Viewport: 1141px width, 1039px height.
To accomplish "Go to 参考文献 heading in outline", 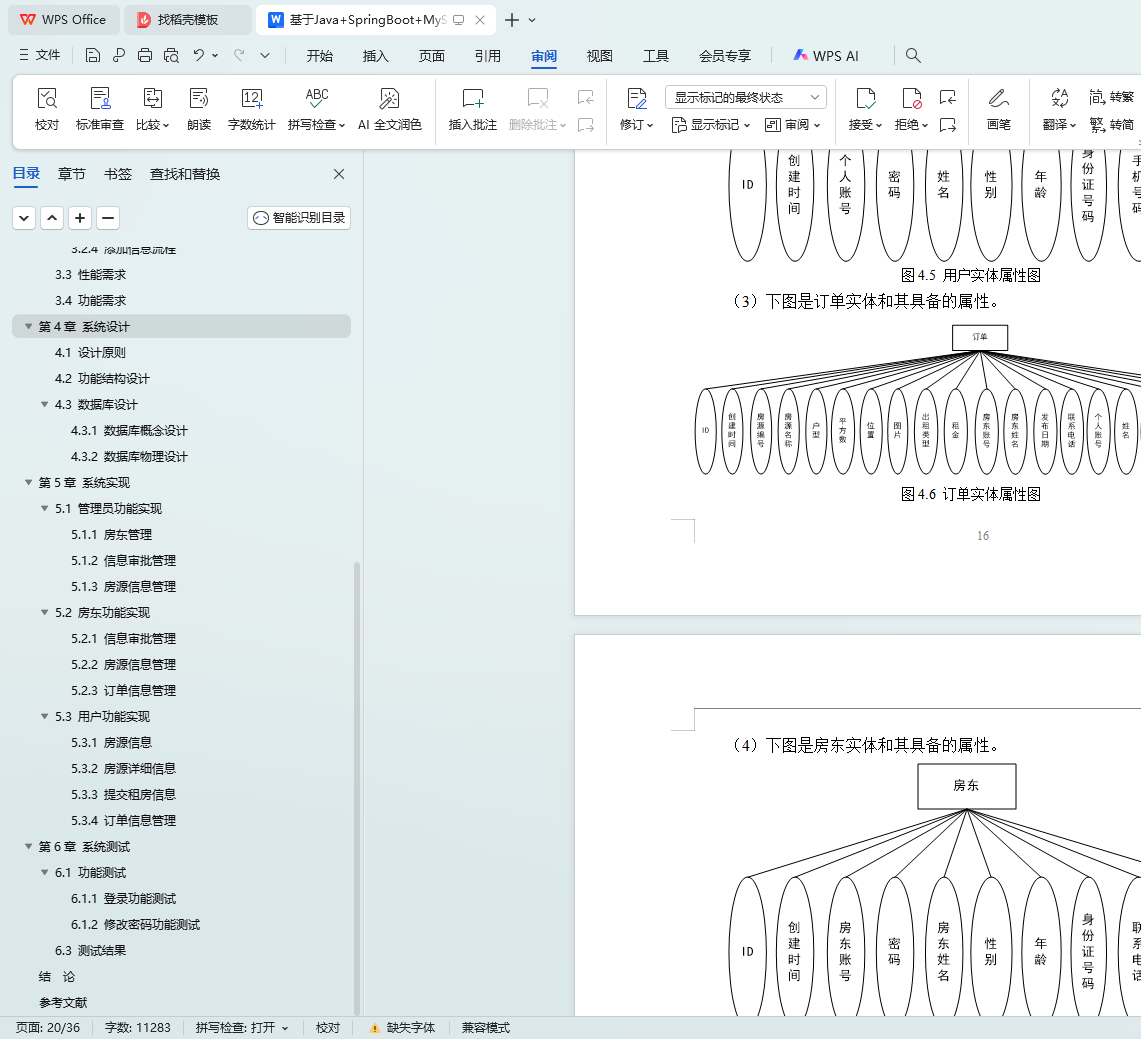I will 63,1003.
